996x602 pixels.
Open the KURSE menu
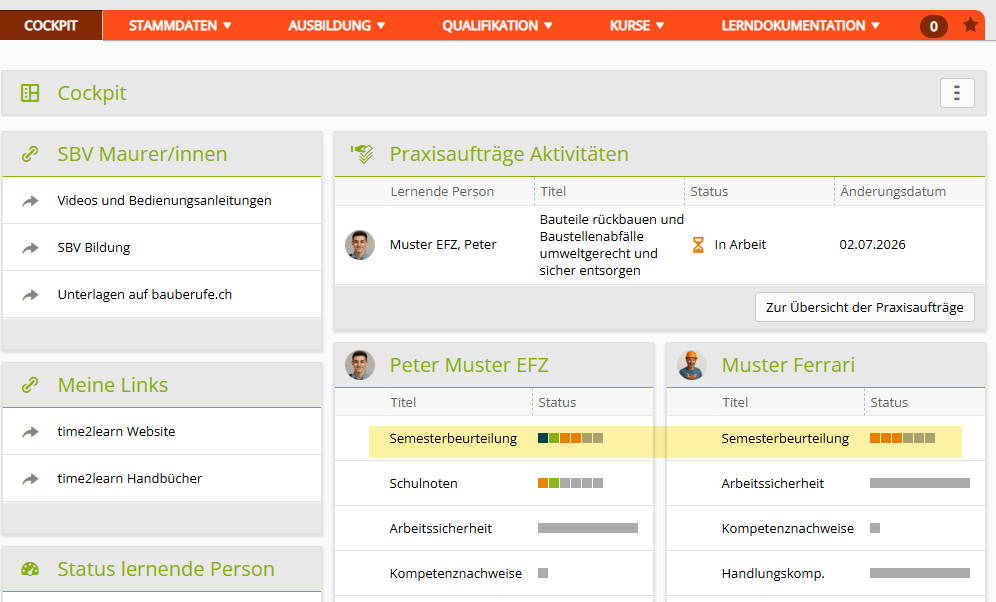pos(636,26)
